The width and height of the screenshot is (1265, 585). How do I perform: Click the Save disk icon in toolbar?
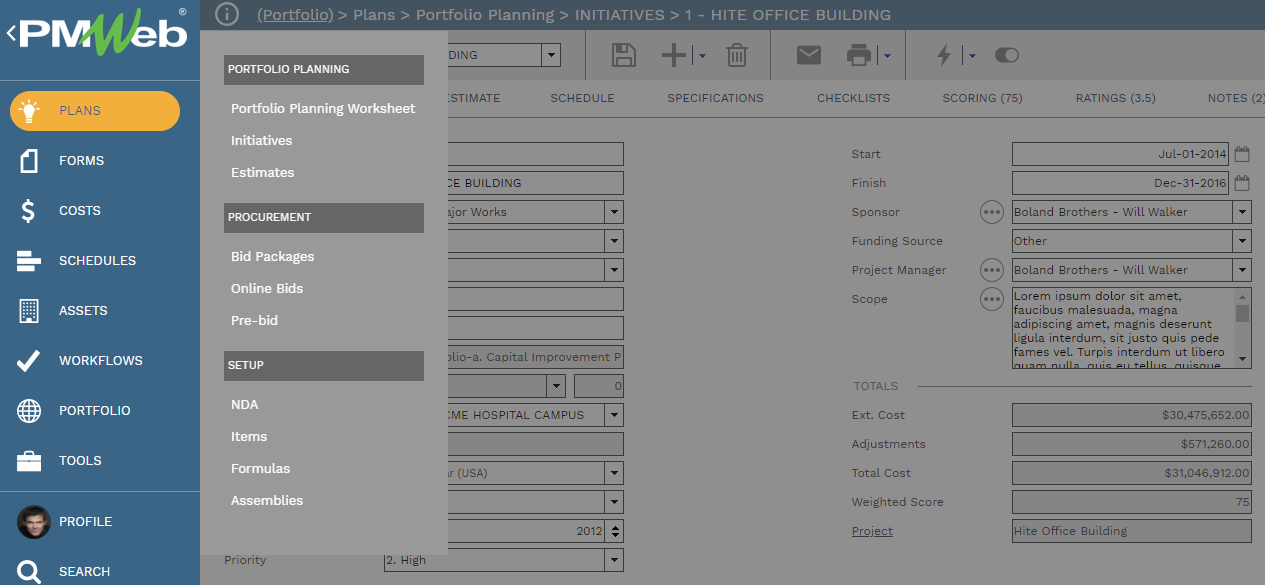pyautogui.click(x=624, y=56)
